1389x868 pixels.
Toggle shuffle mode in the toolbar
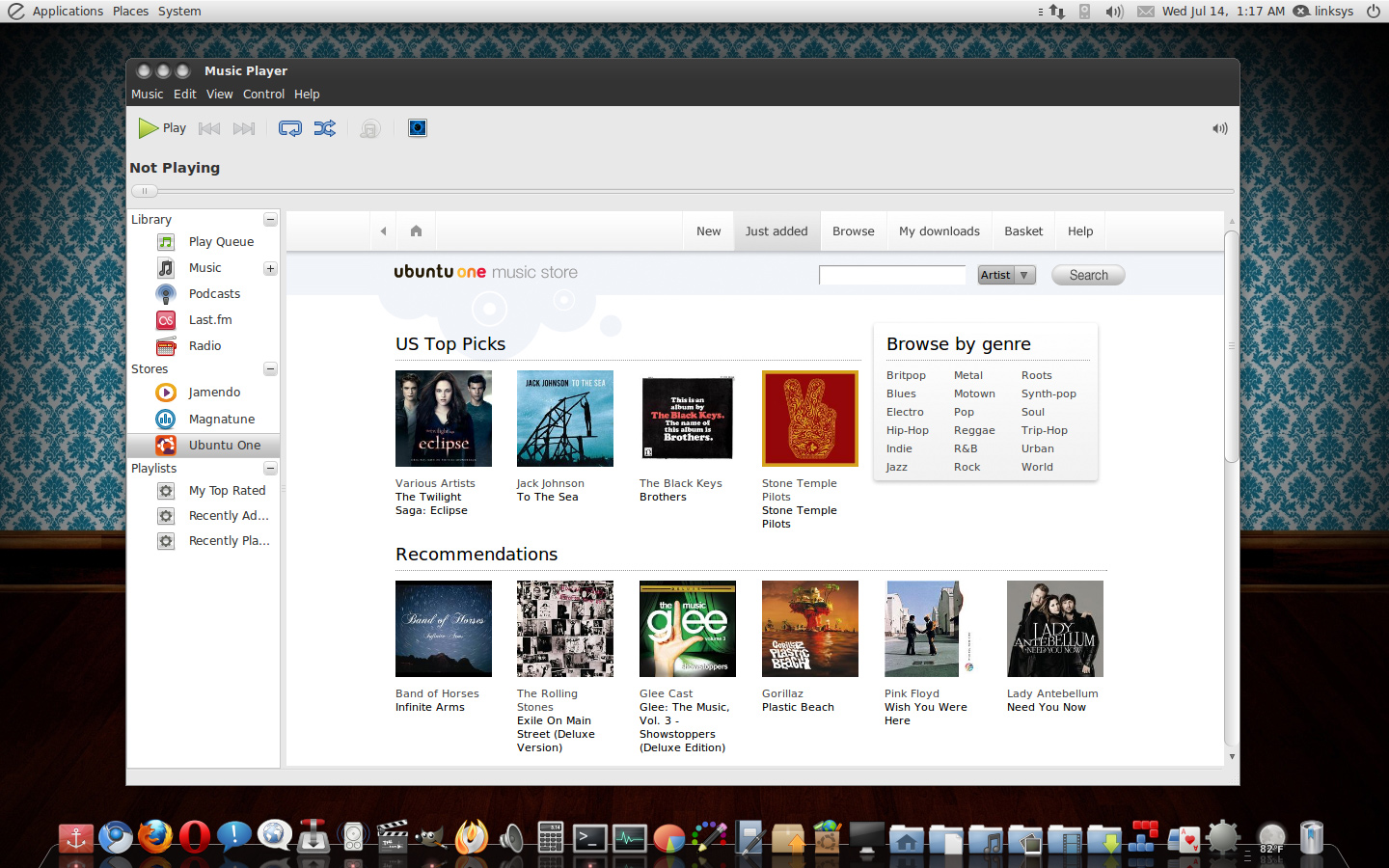(x=325, y=128)
